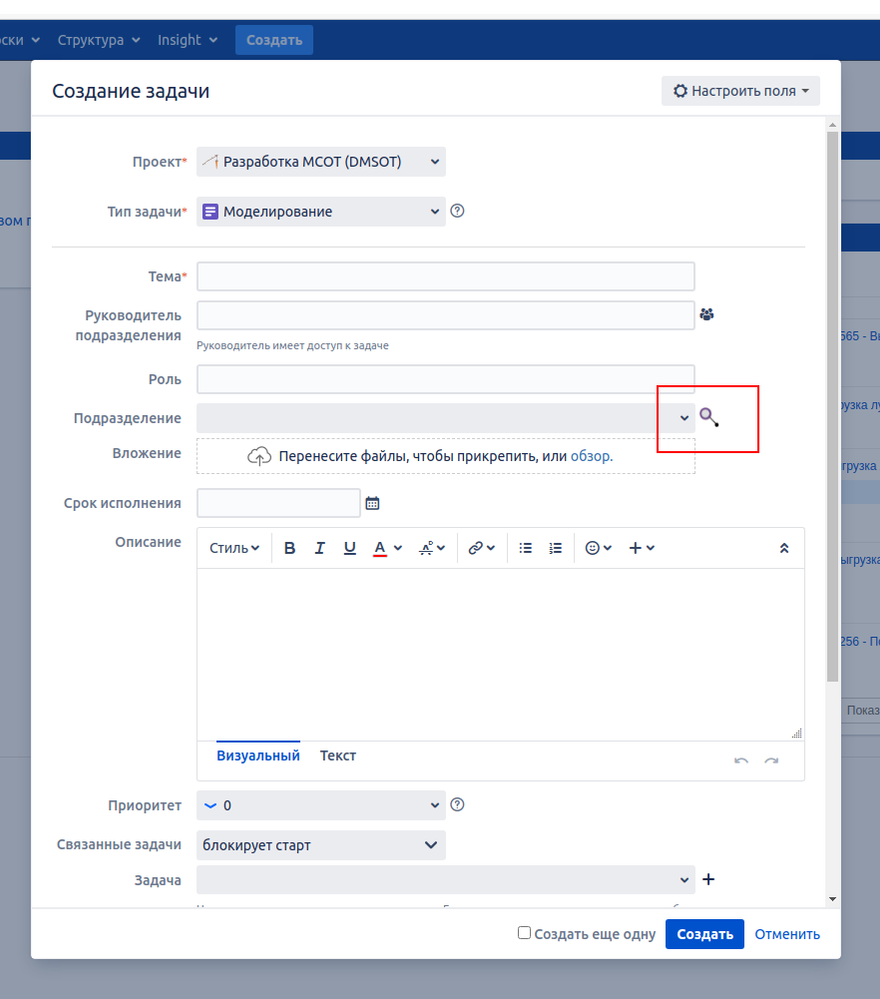Open the Структура menu in navigation bar
Screen dimensions: 880x999
point(99,40)
